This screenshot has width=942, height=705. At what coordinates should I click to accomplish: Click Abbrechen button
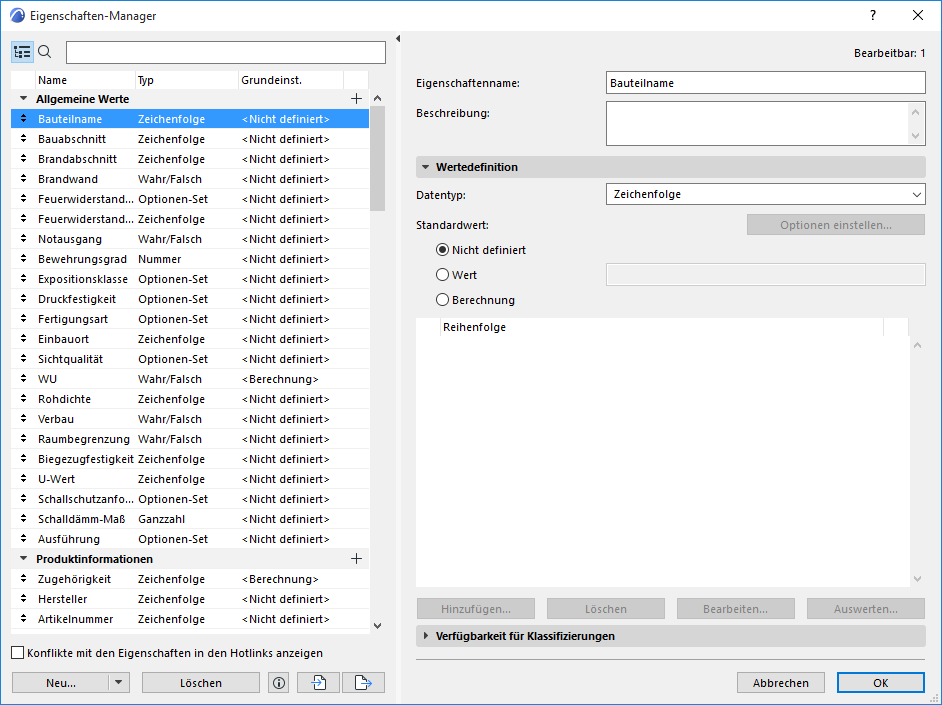[x=780, y=683]
